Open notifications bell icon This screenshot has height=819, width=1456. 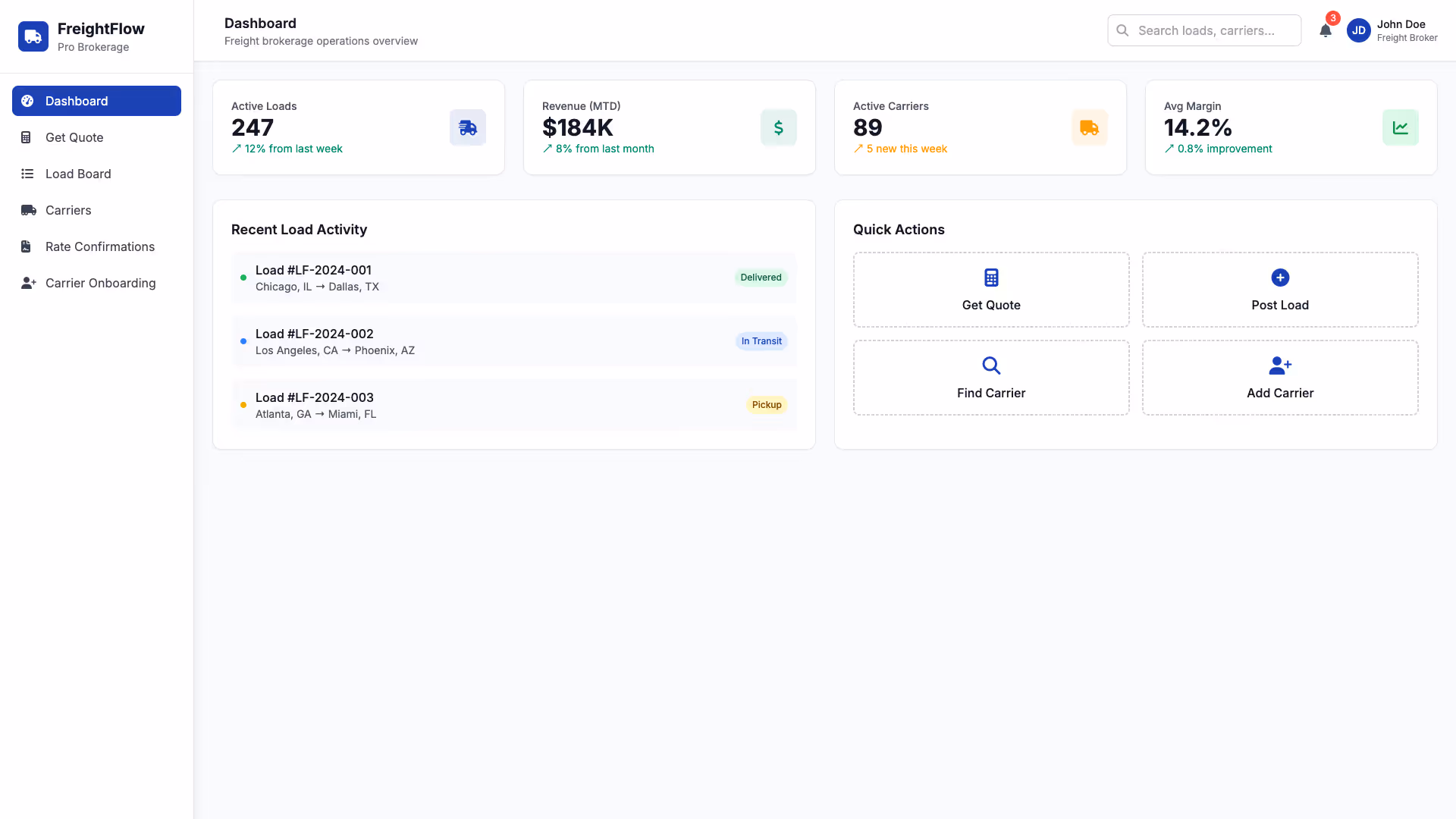pos(1325,31)
